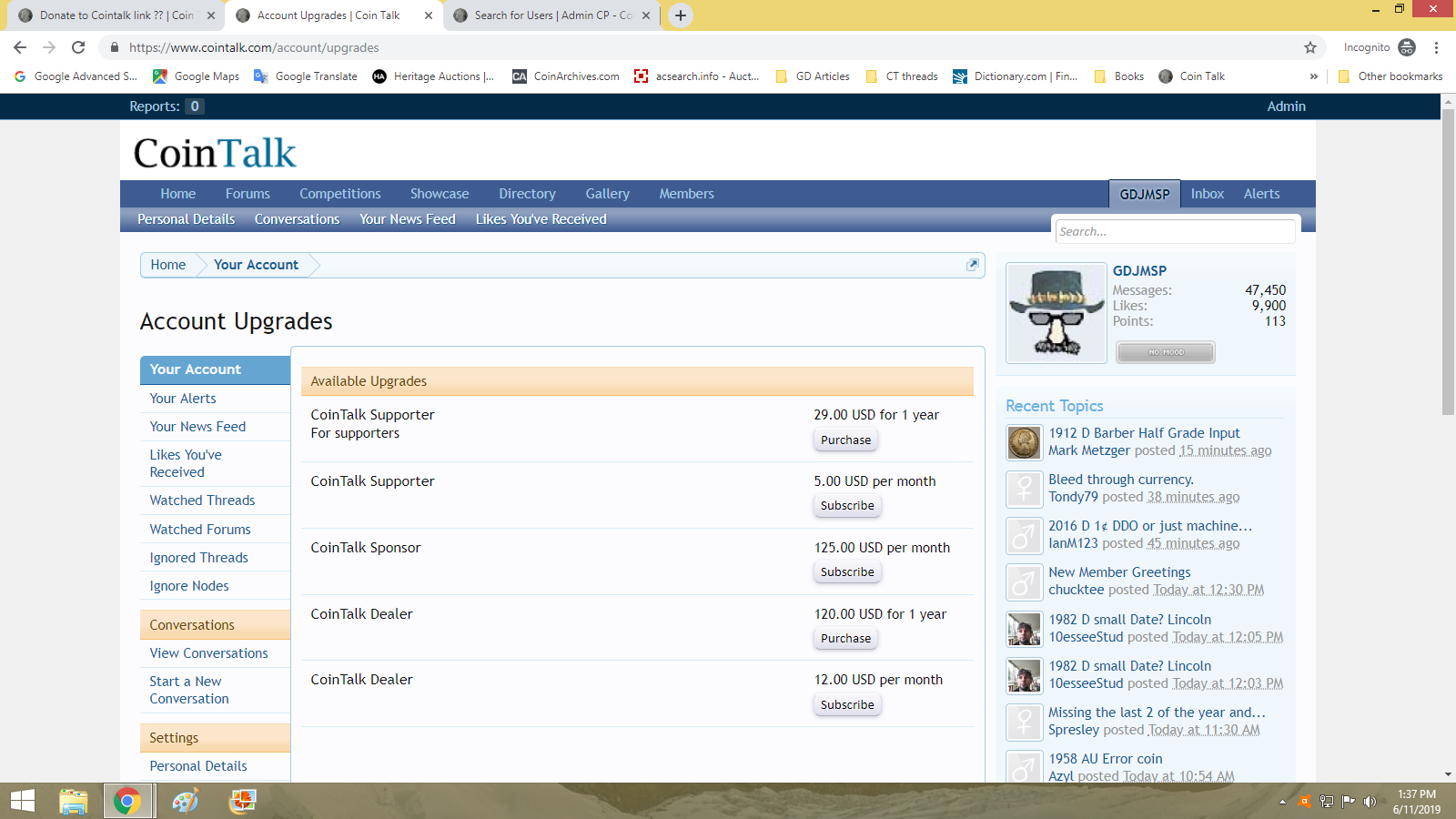Click the Incognito profile icon
The width and height of the screenshot is (1456, 819).
pyautogui.click(x=1407, y=47)
